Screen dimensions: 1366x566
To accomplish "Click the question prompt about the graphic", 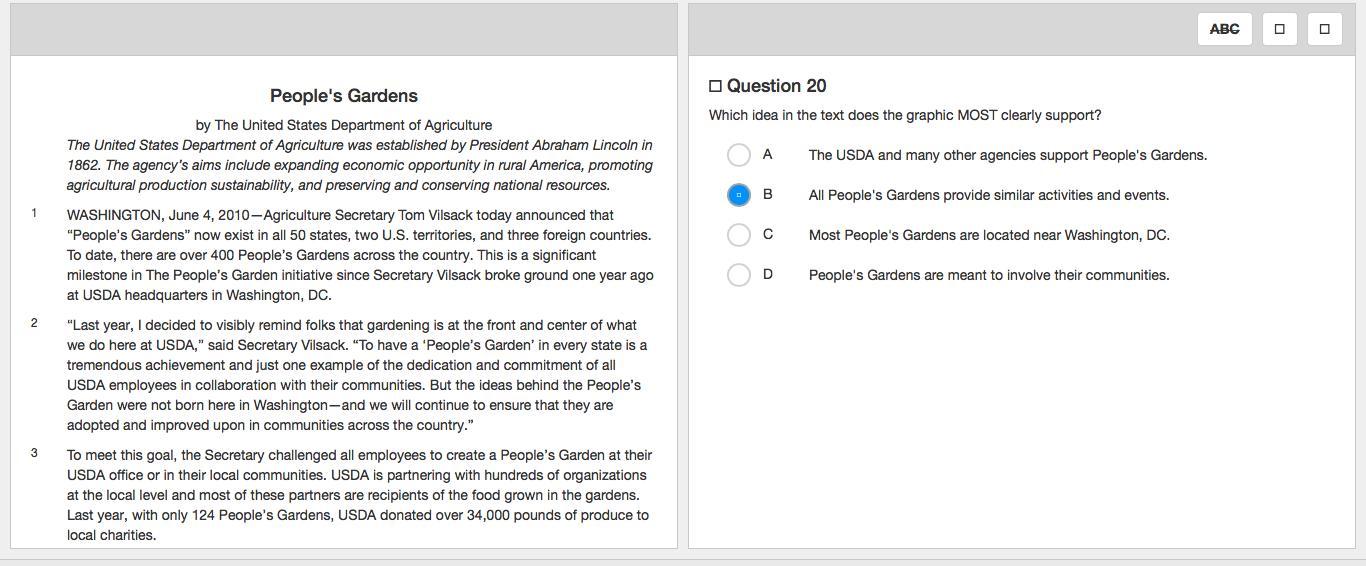I will [x=904, y=115].
